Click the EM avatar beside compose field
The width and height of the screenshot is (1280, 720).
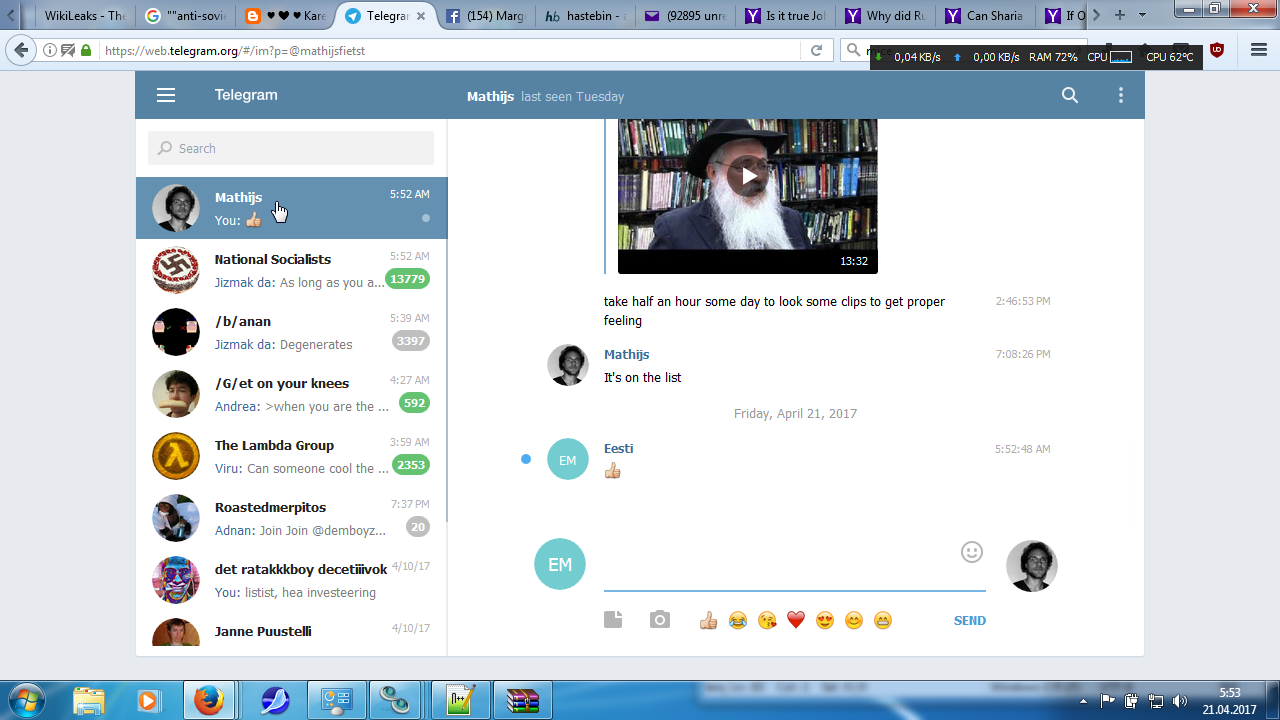[560, 564]
